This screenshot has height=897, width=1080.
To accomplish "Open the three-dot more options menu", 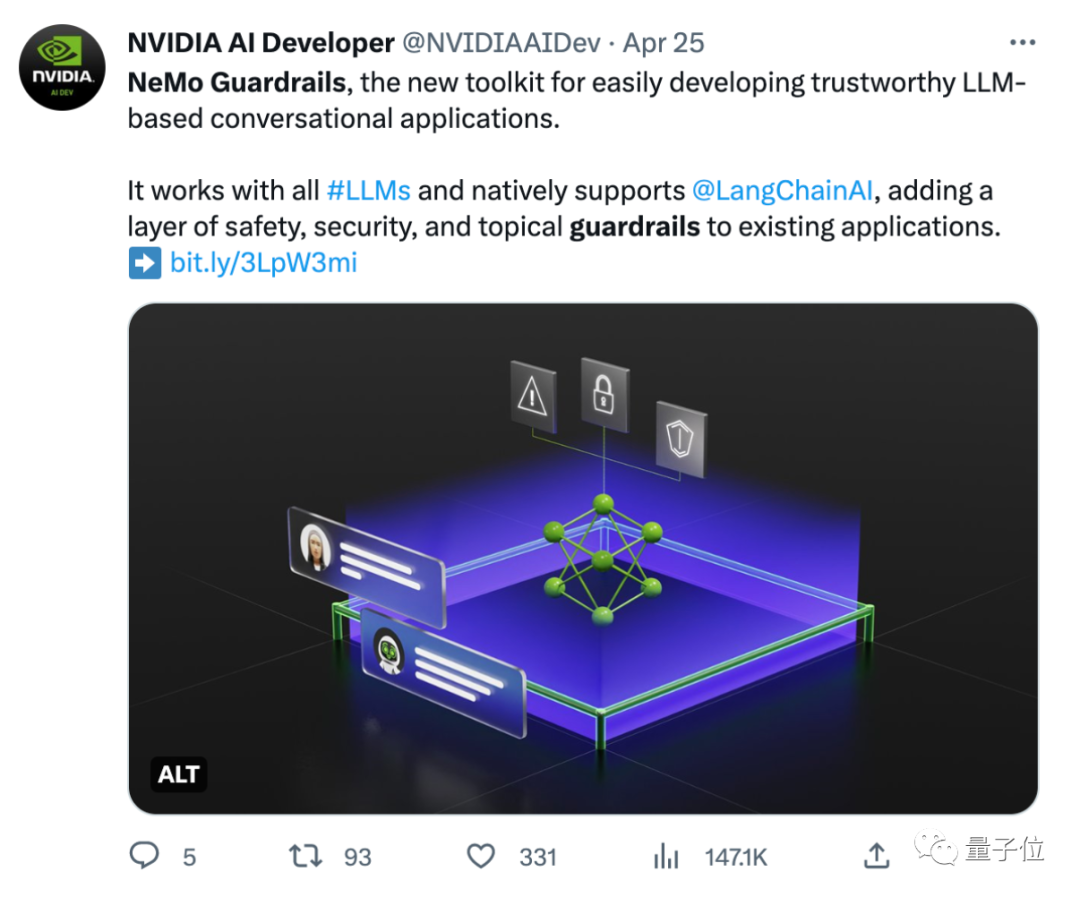I will (x=1022, y=43).
